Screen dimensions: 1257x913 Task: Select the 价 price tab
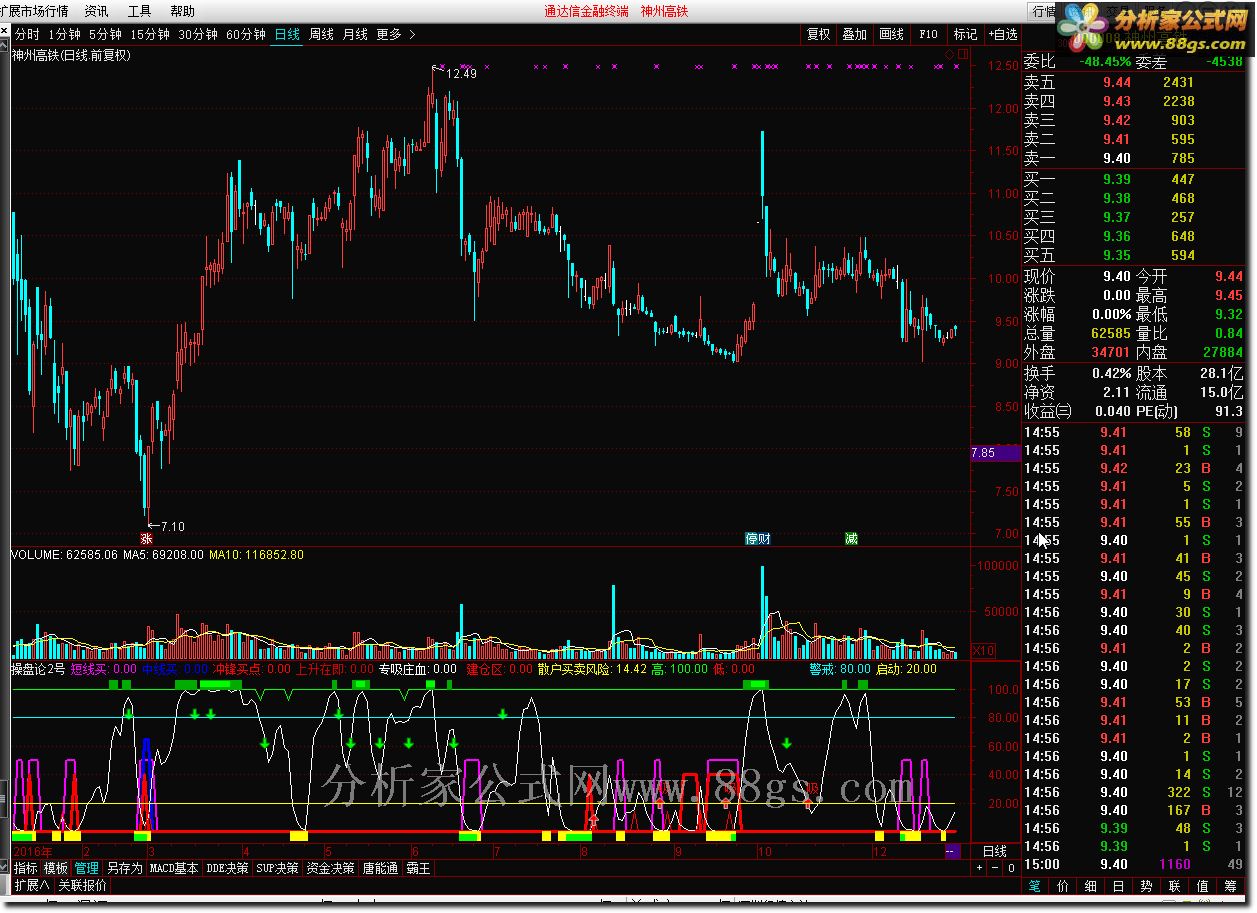(x=1063, y=886)
